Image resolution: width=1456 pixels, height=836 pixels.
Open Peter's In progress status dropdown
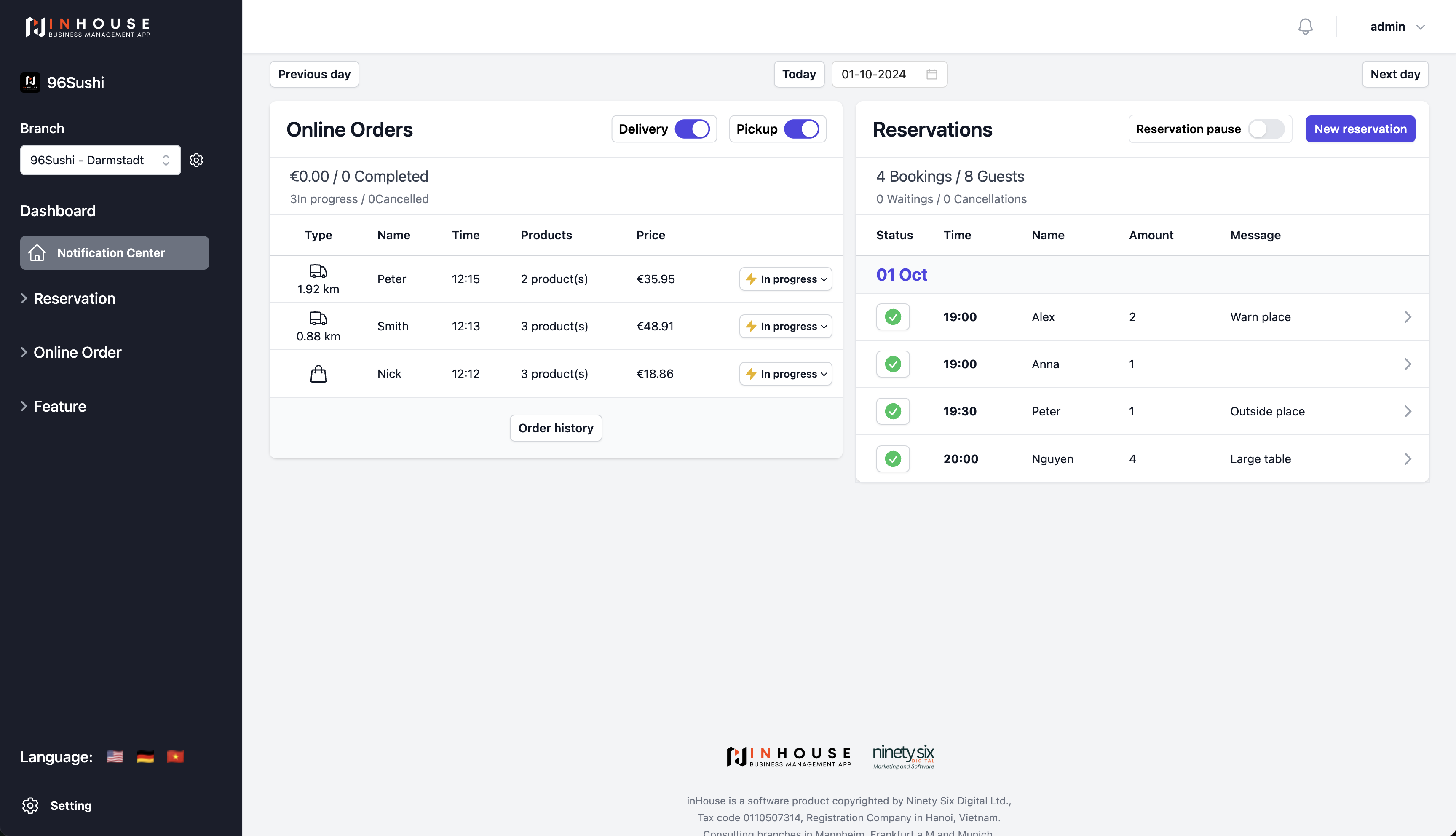tap(786, 279)
